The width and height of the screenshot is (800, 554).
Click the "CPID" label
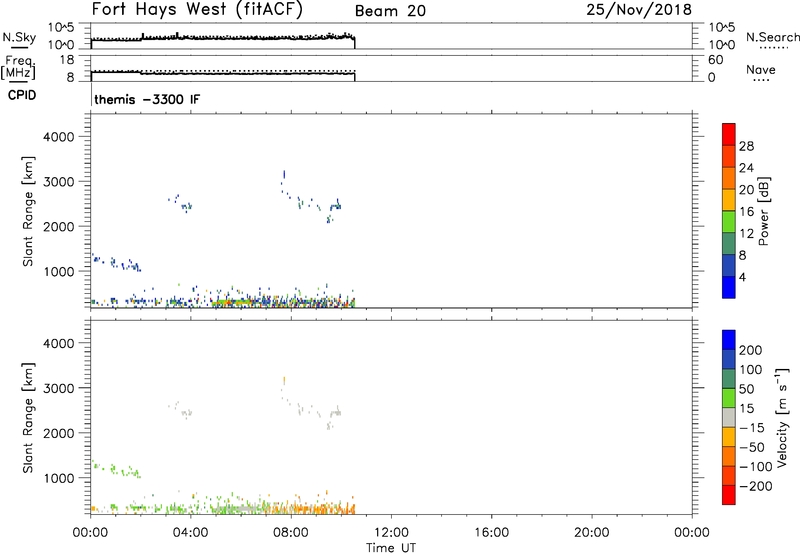coord(22,95)
